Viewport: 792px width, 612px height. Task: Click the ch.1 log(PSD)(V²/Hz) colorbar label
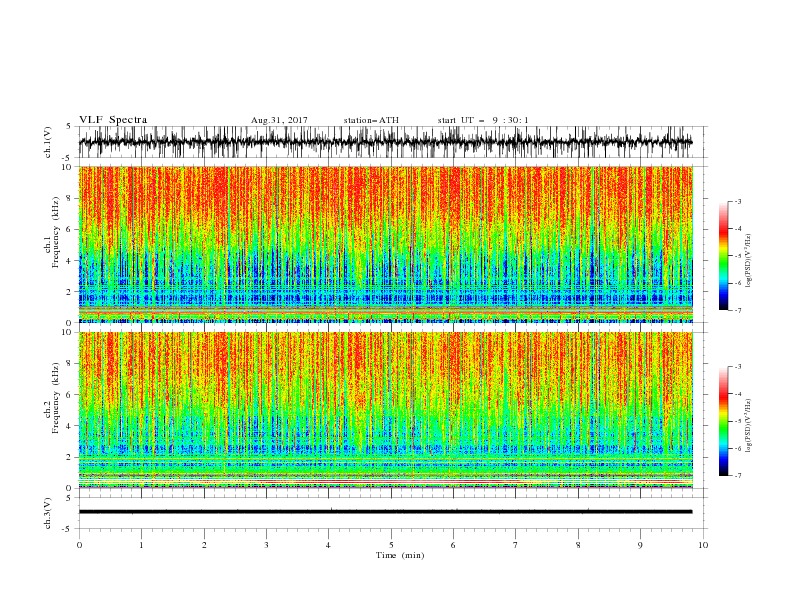[x=748, y=261]
